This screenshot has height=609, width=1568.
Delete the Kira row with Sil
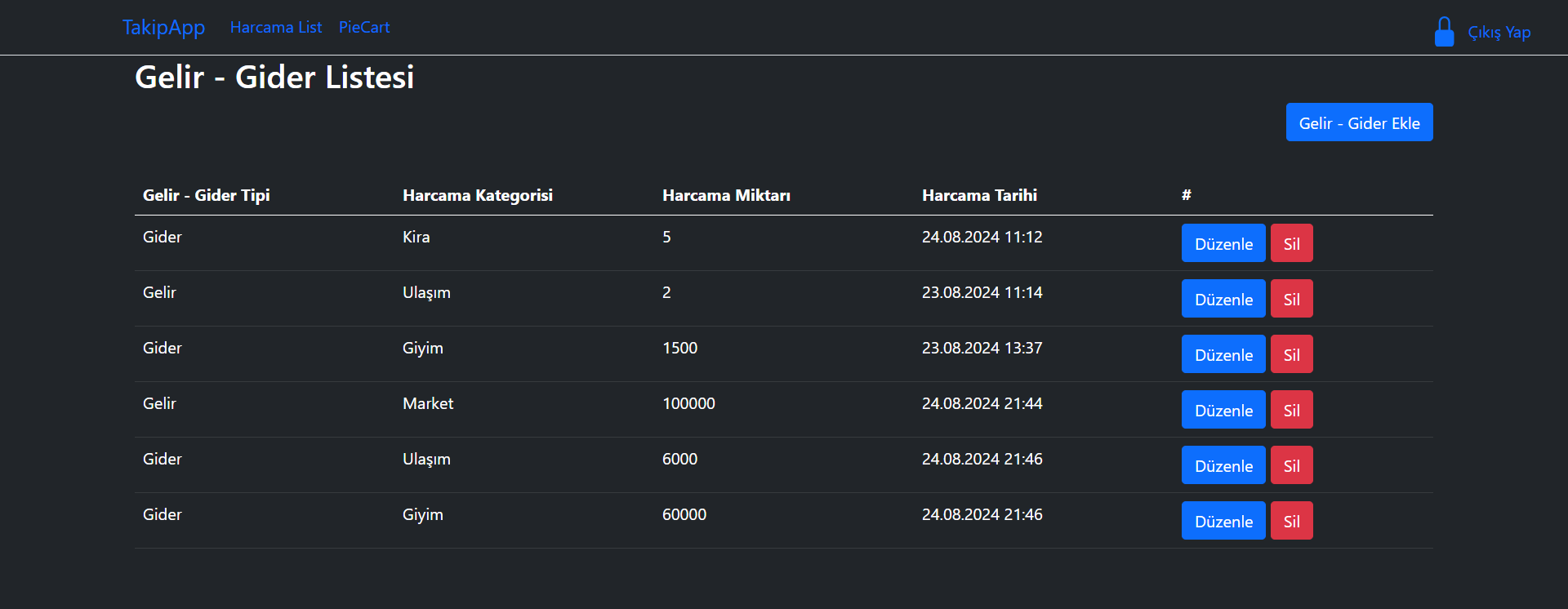[x=1291, y=243]
